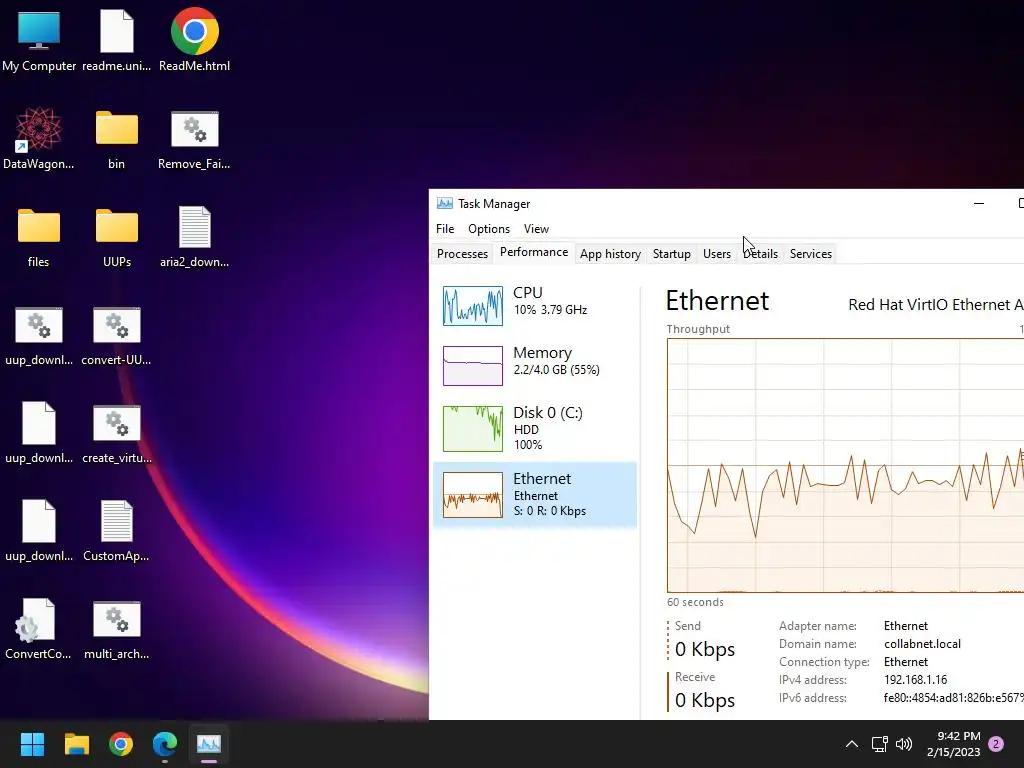Screen dimensions: 1024x768
Task: Select uup_downl... blank file beside create_virtu
Action: [39, 433]
